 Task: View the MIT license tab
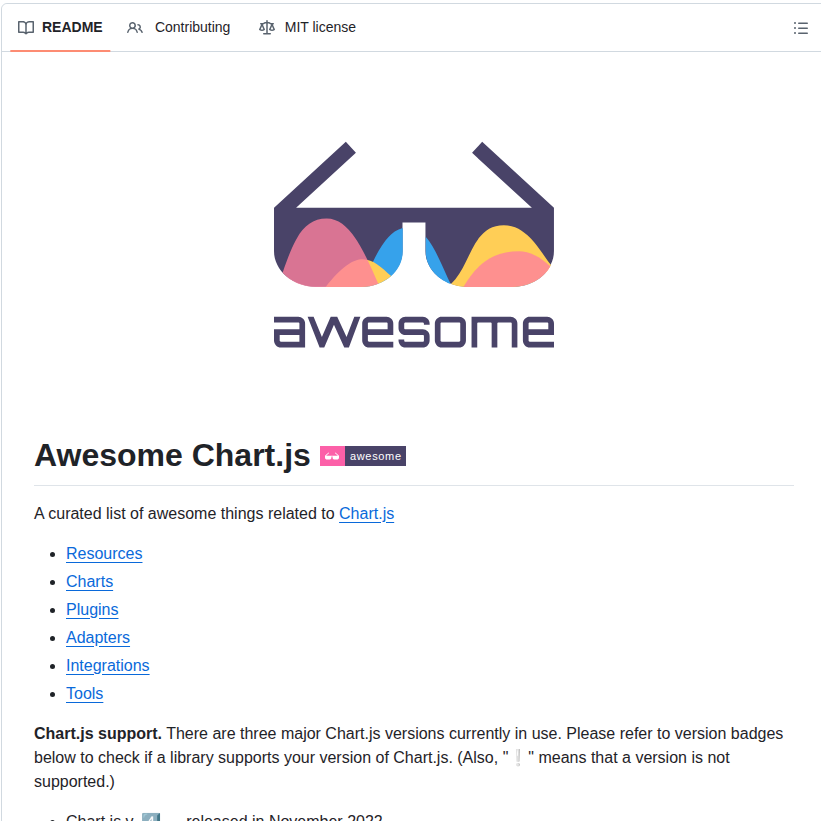pos(319,28)
